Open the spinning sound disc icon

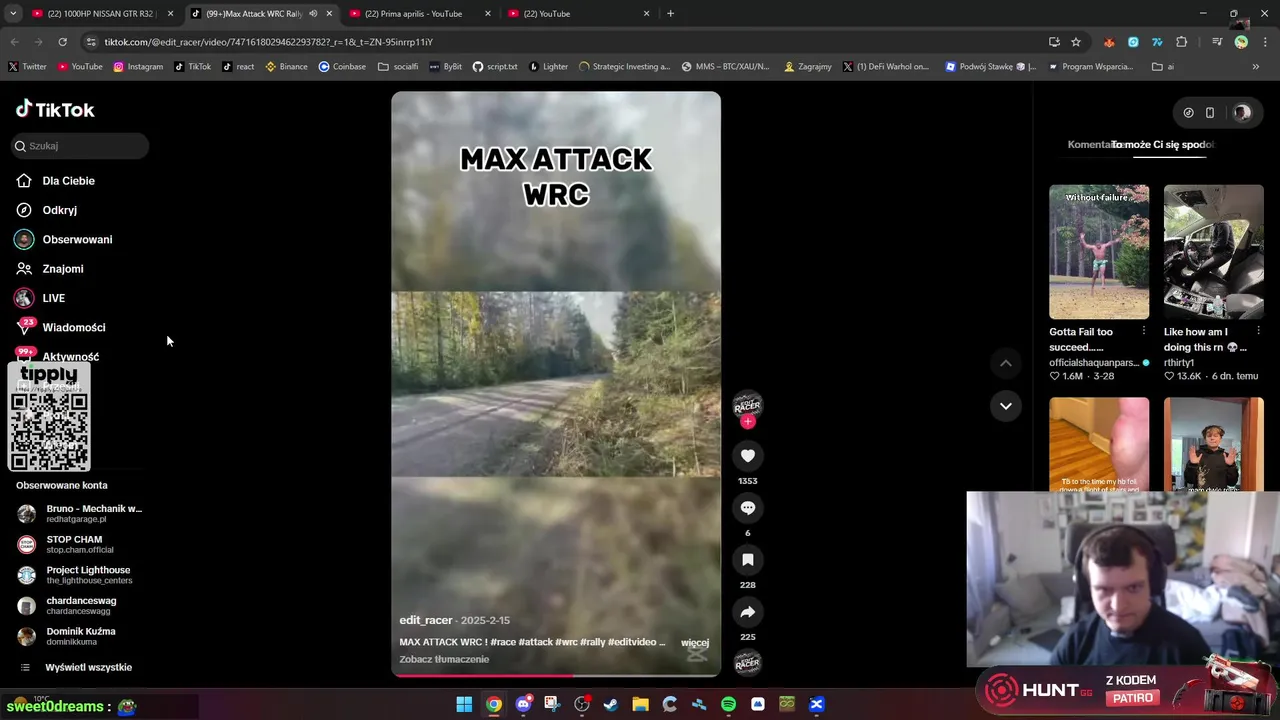747,662
